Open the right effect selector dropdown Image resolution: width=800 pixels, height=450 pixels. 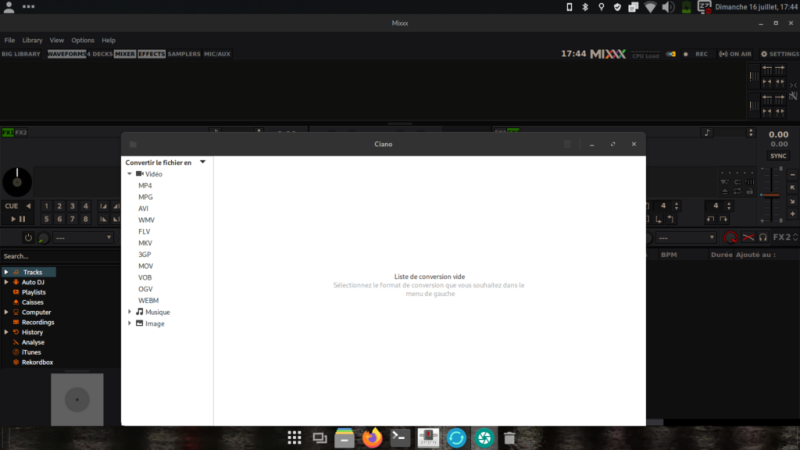[x=686, y=238]
